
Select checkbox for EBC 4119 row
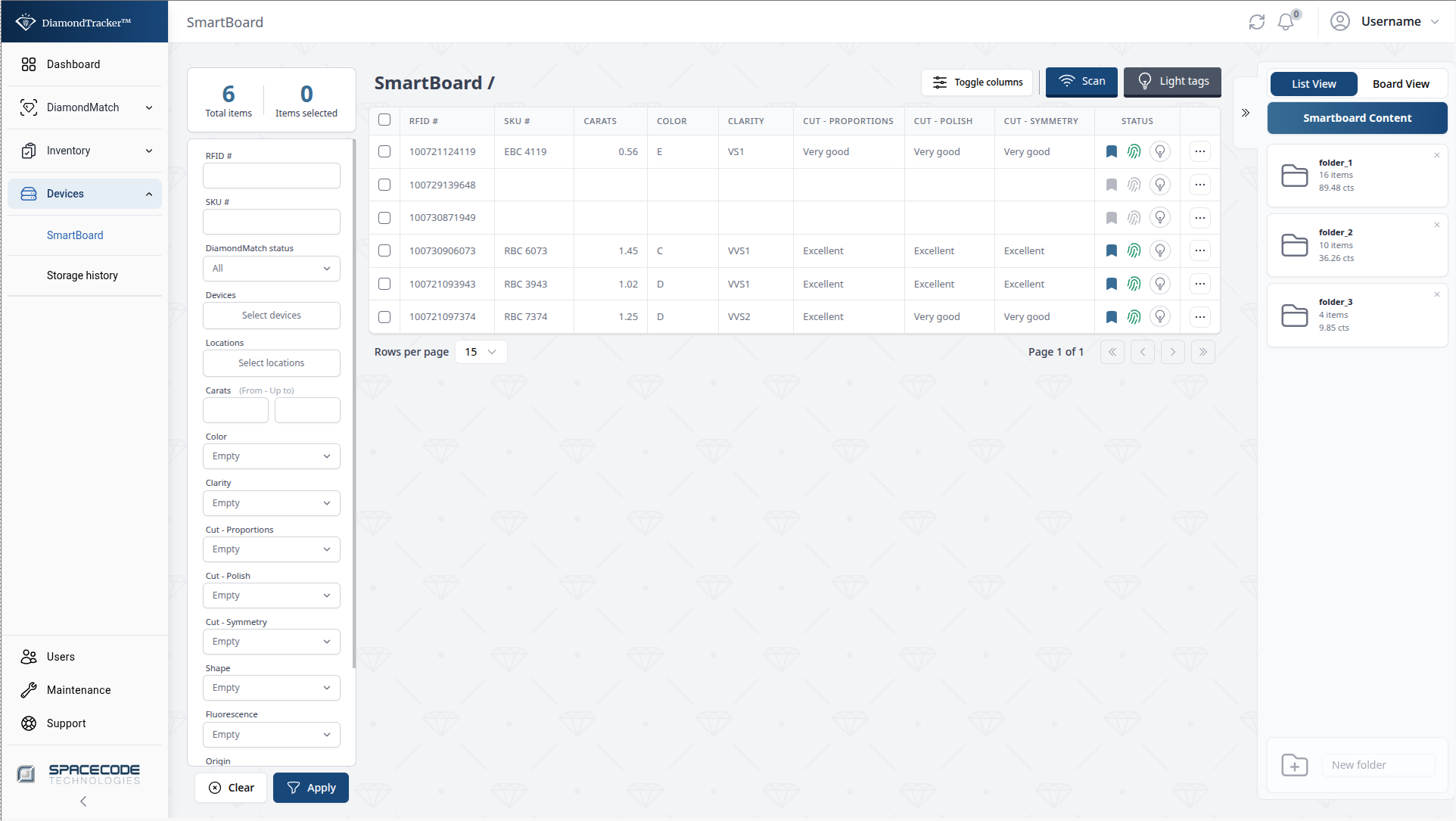(384, 151)
